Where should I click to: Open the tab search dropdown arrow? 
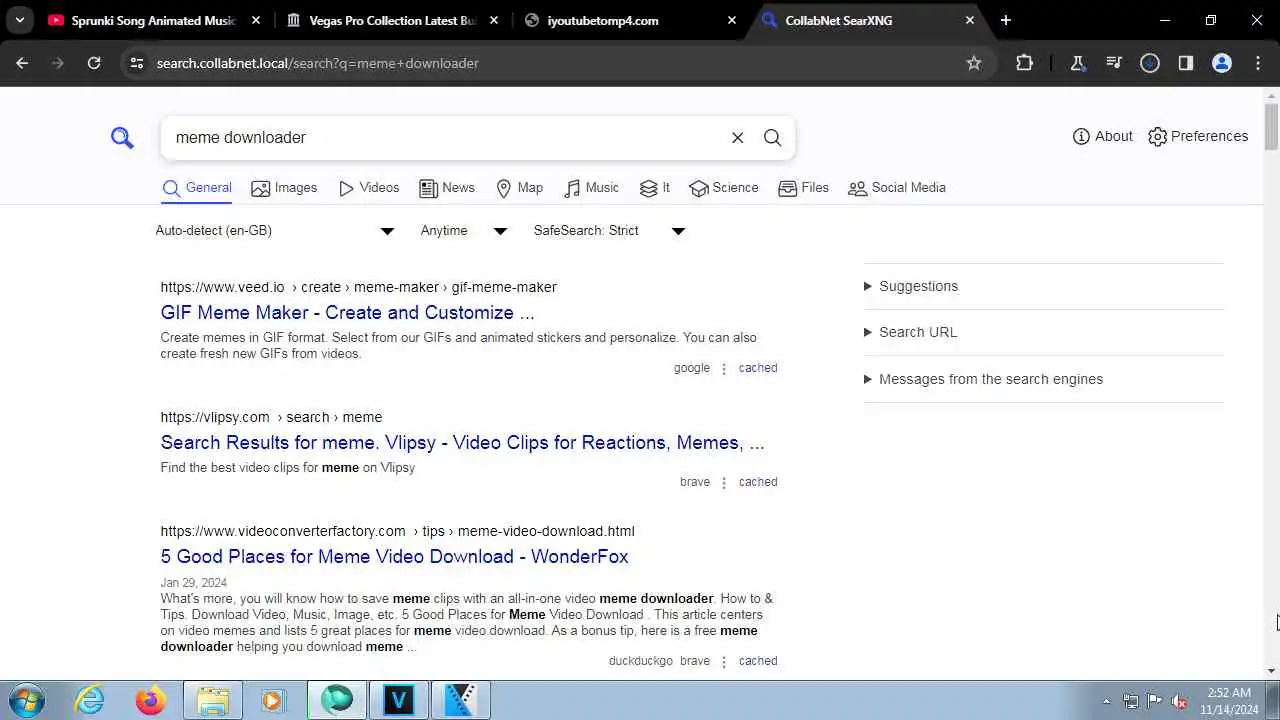click(x=19, y=20)
